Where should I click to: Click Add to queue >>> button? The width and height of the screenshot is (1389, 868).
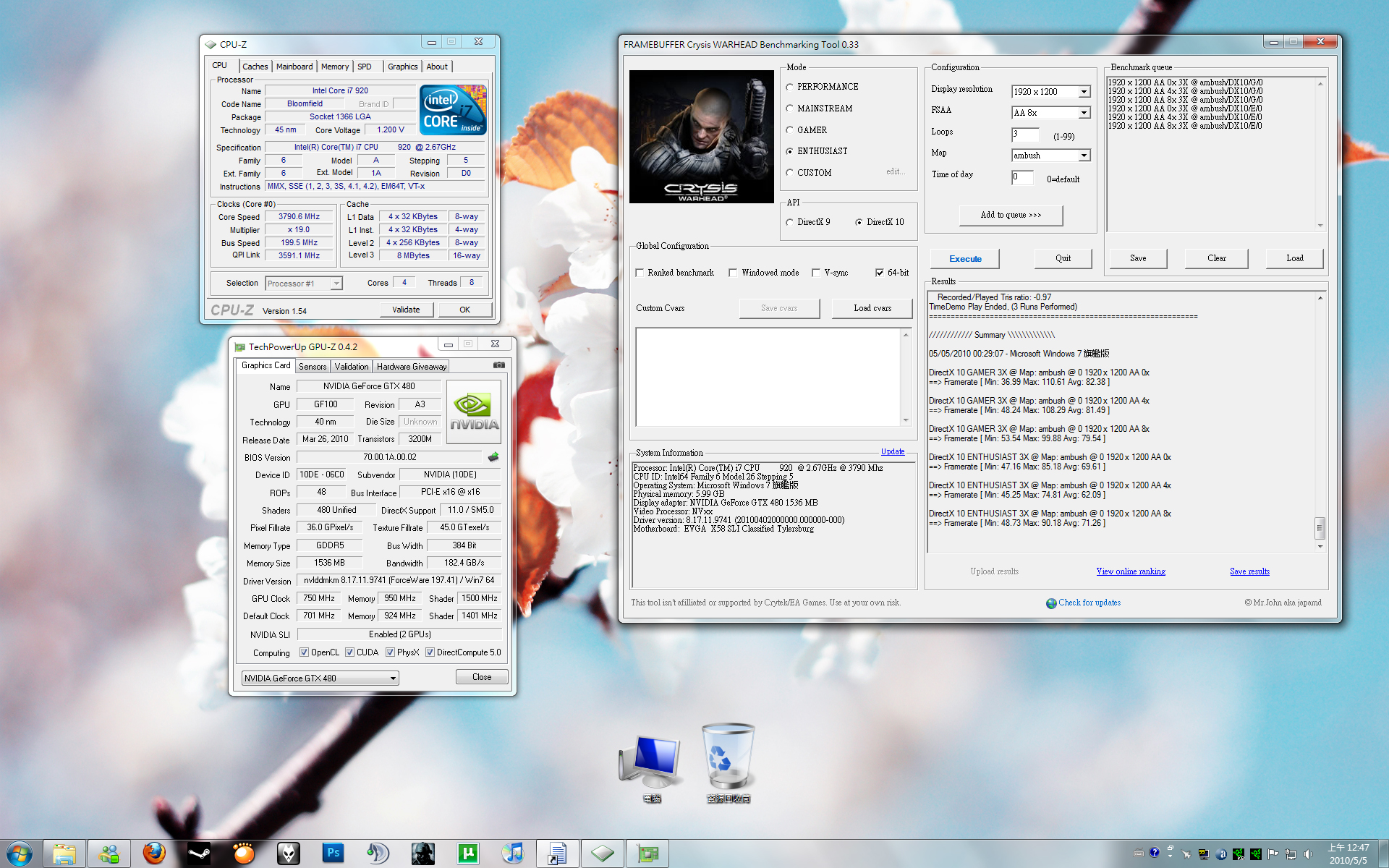coord(1011,215)
